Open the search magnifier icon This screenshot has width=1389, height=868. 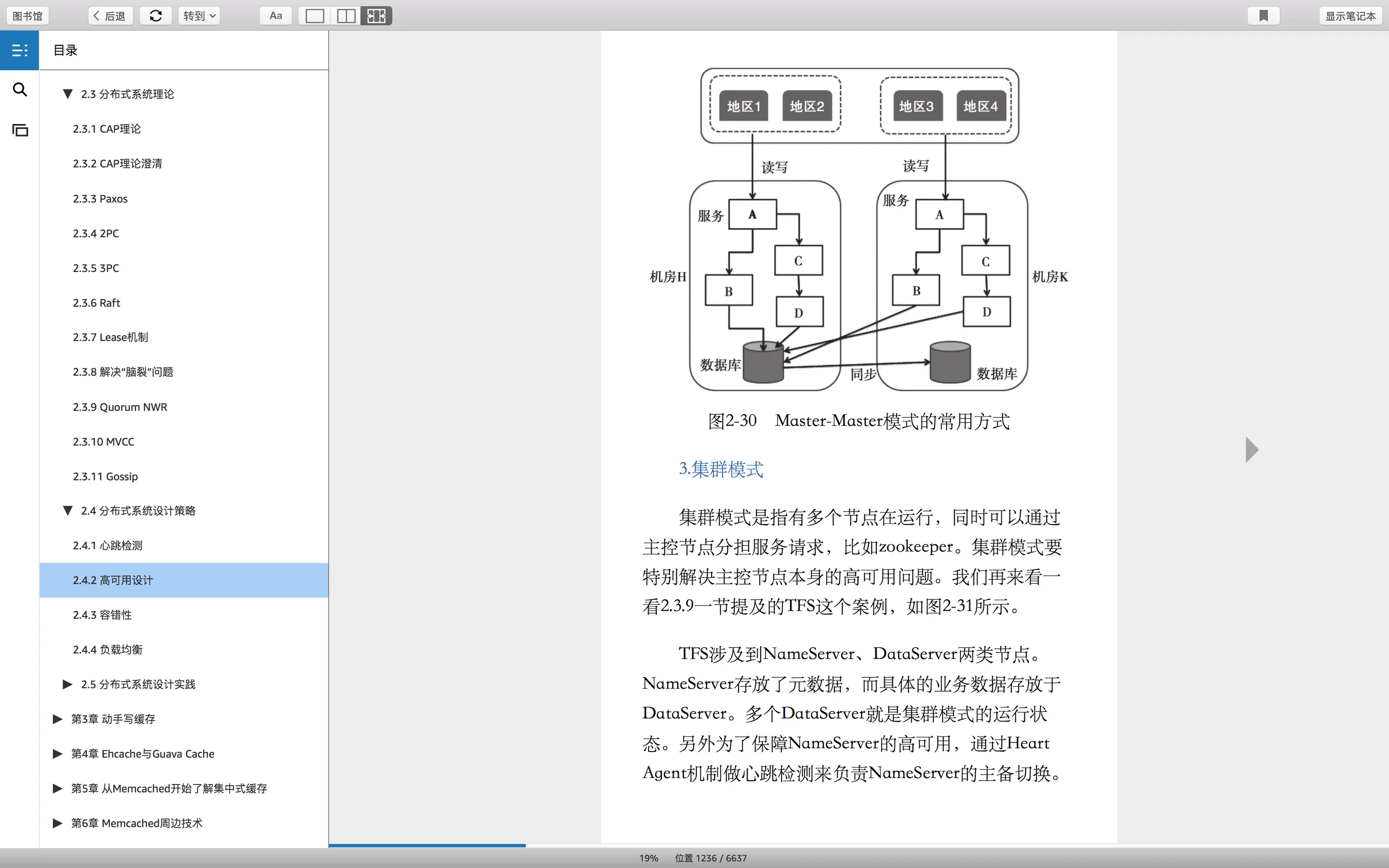click(19, 90)
